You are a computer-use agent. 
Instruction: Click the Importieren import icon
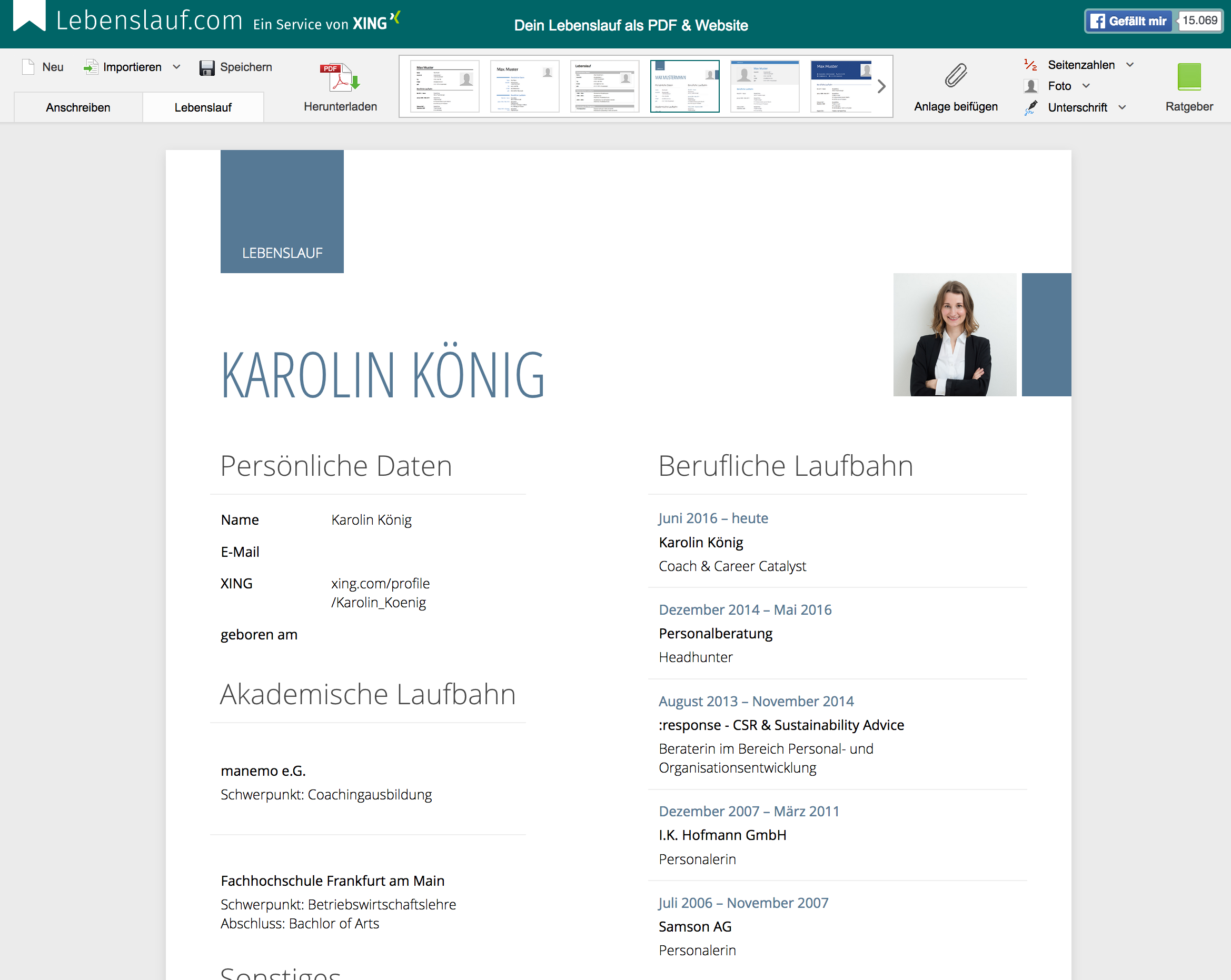click(90, 67)
